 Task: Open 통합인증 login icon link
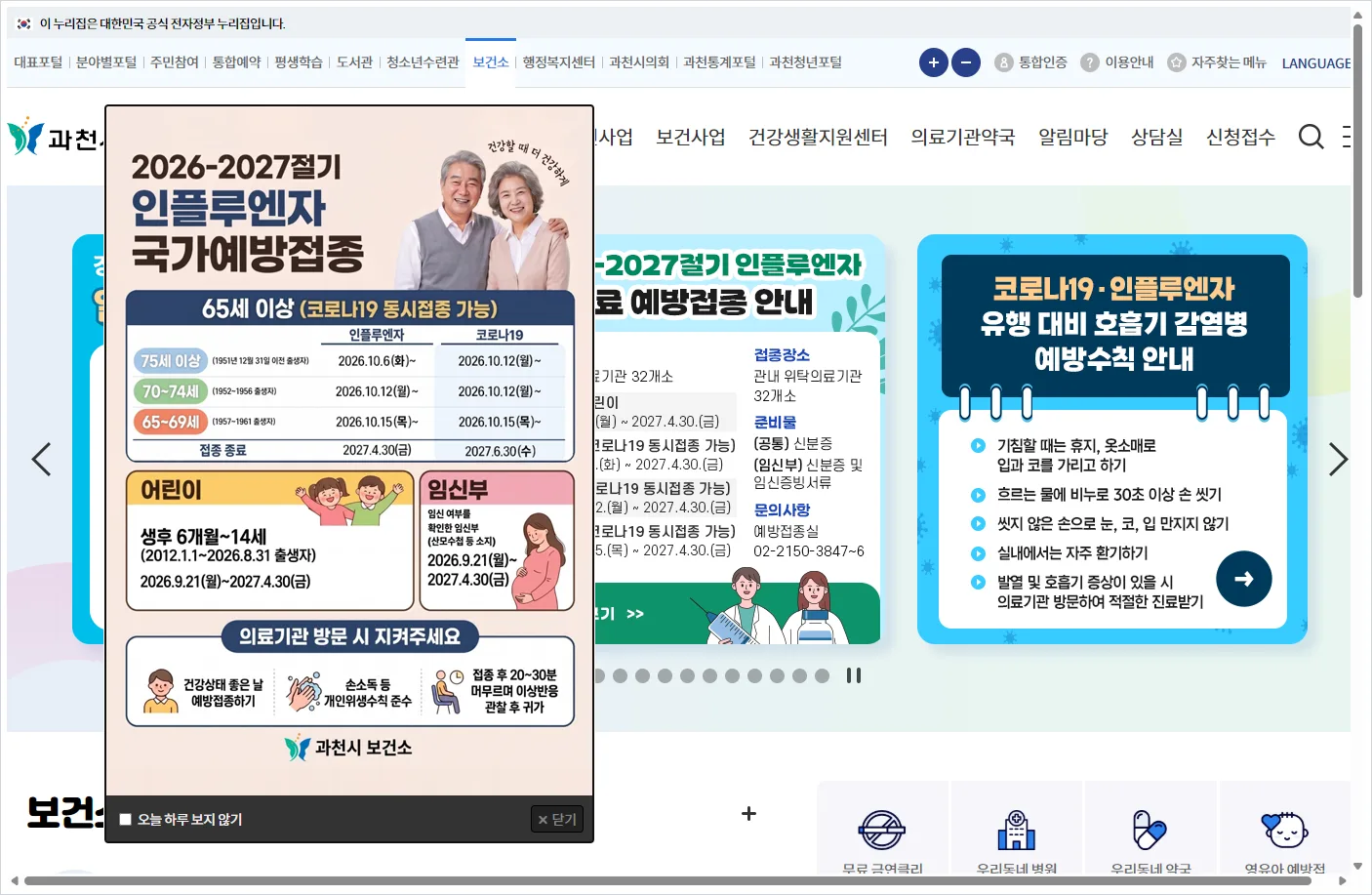click(1030, 62)
